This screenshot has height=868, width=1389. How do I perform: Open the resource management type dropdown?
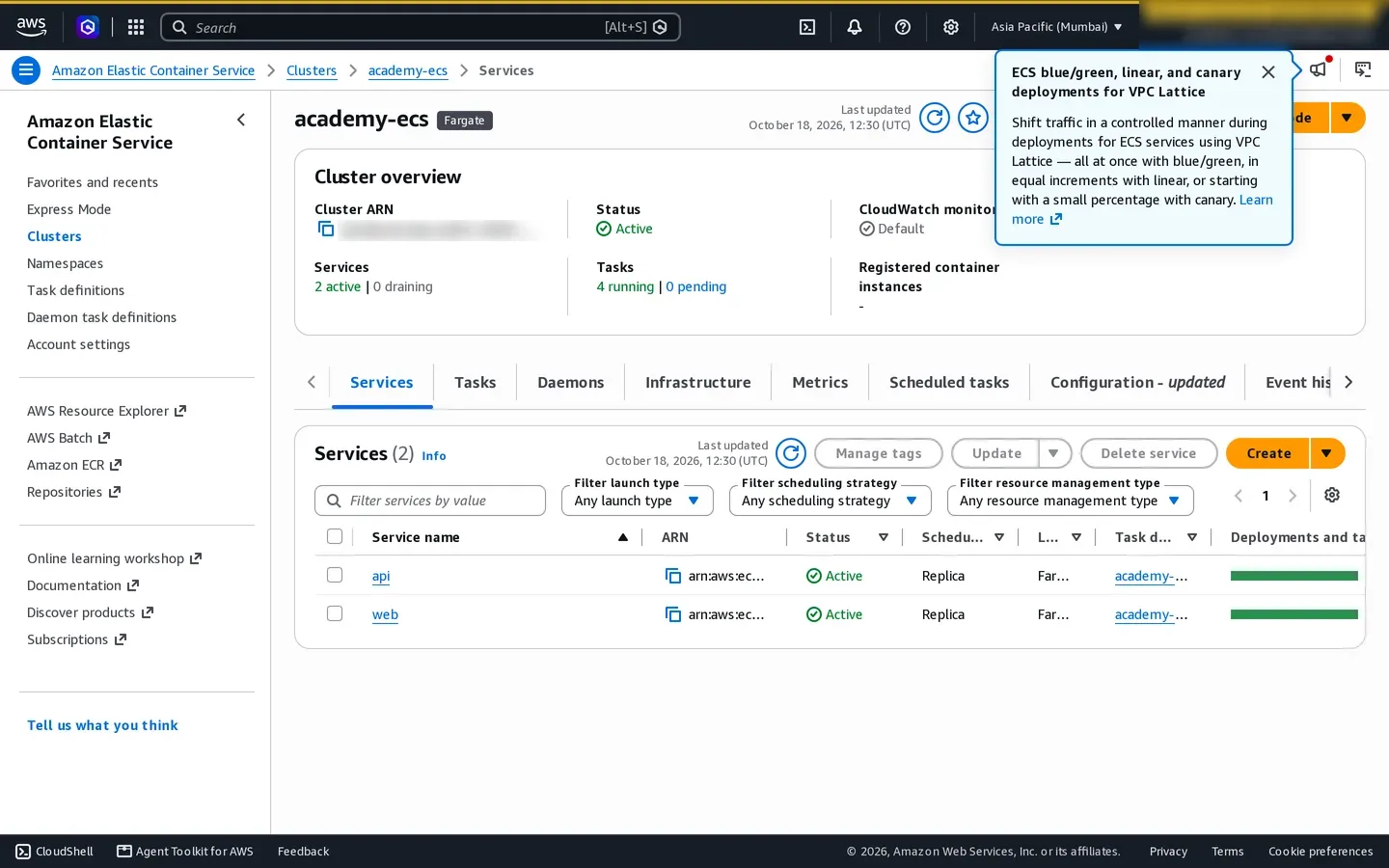(1071, 501)
